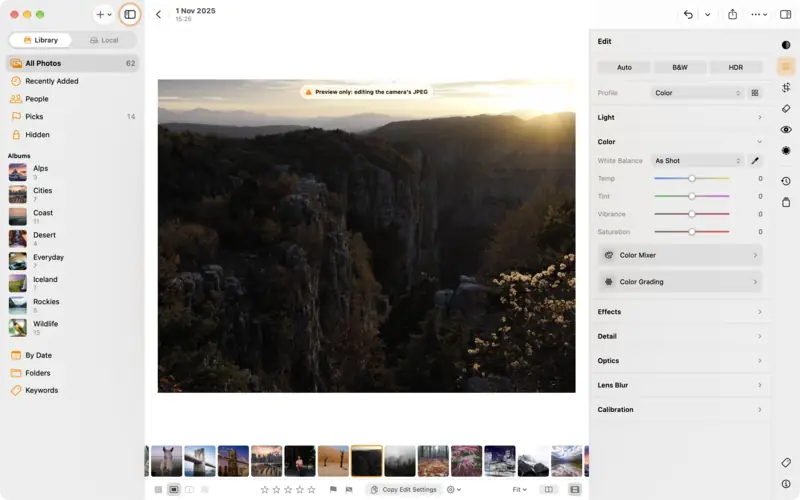
Task: Click the single photo detail view icon
Action: (173, 490)
